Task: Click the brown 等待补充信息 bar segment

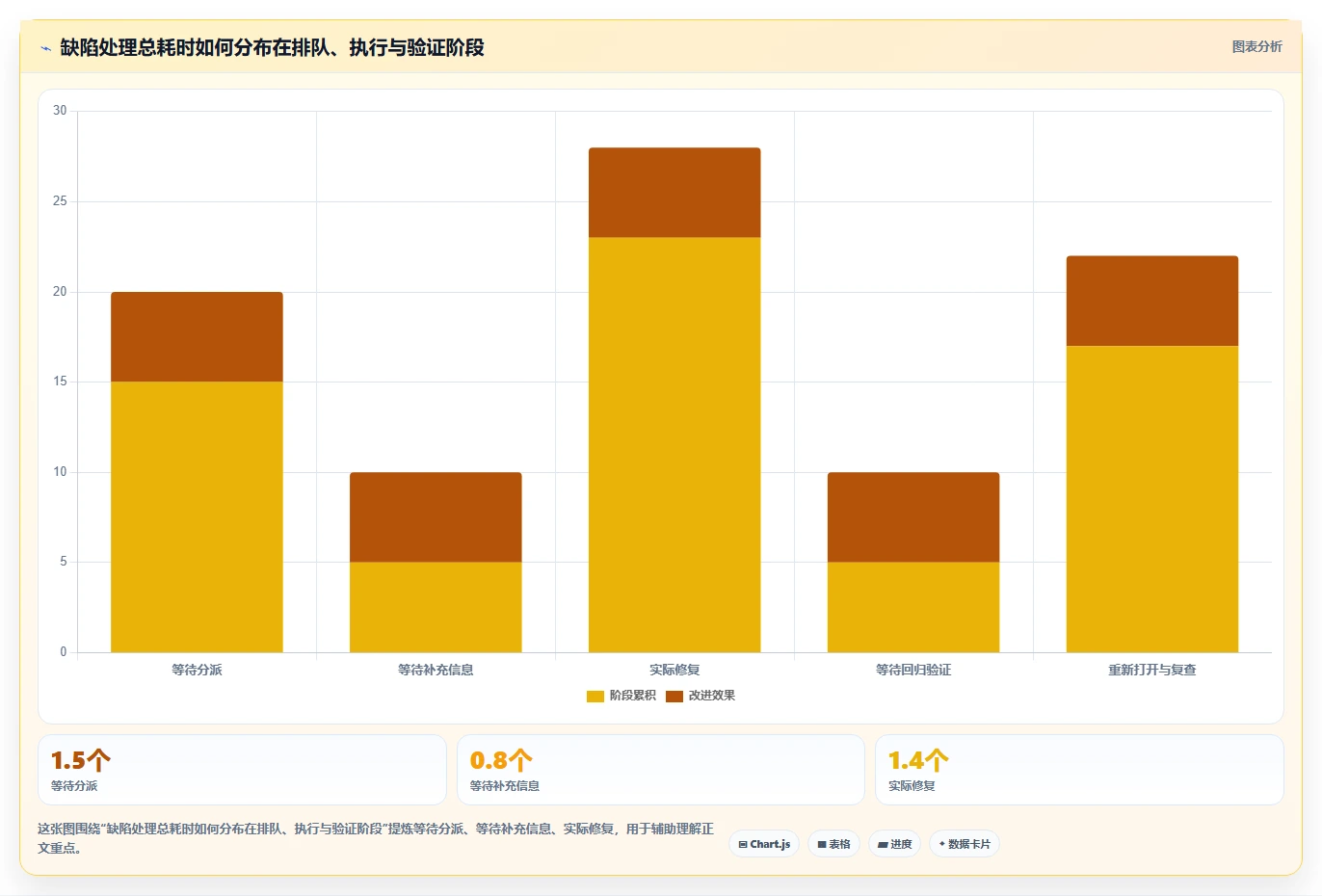Action: 436,517
